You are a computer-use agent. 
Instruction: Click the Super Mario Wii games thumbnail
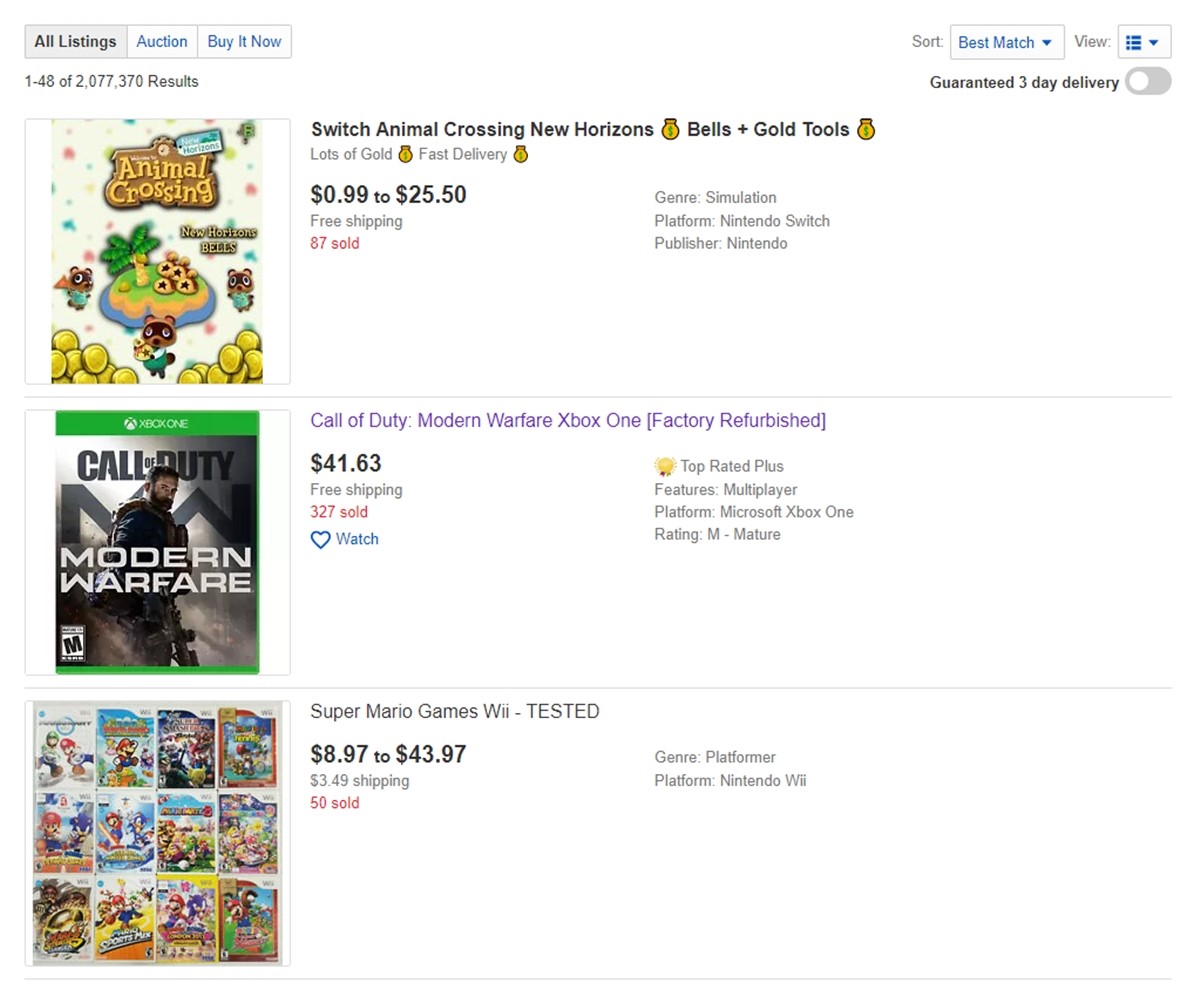point(157,833)
